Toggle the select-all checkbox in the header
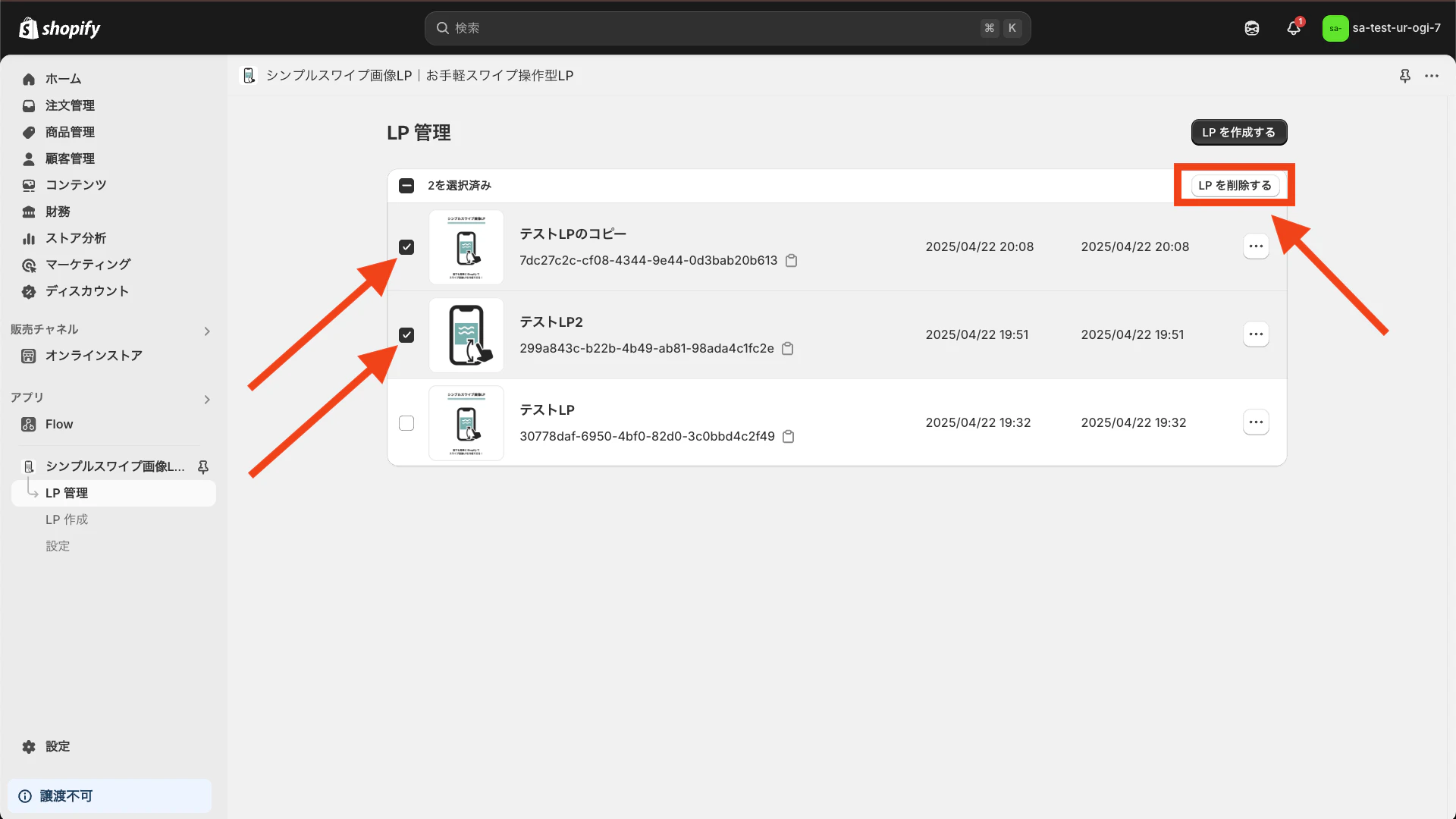The image size is (1456, 819). click(x=406, y=186)
